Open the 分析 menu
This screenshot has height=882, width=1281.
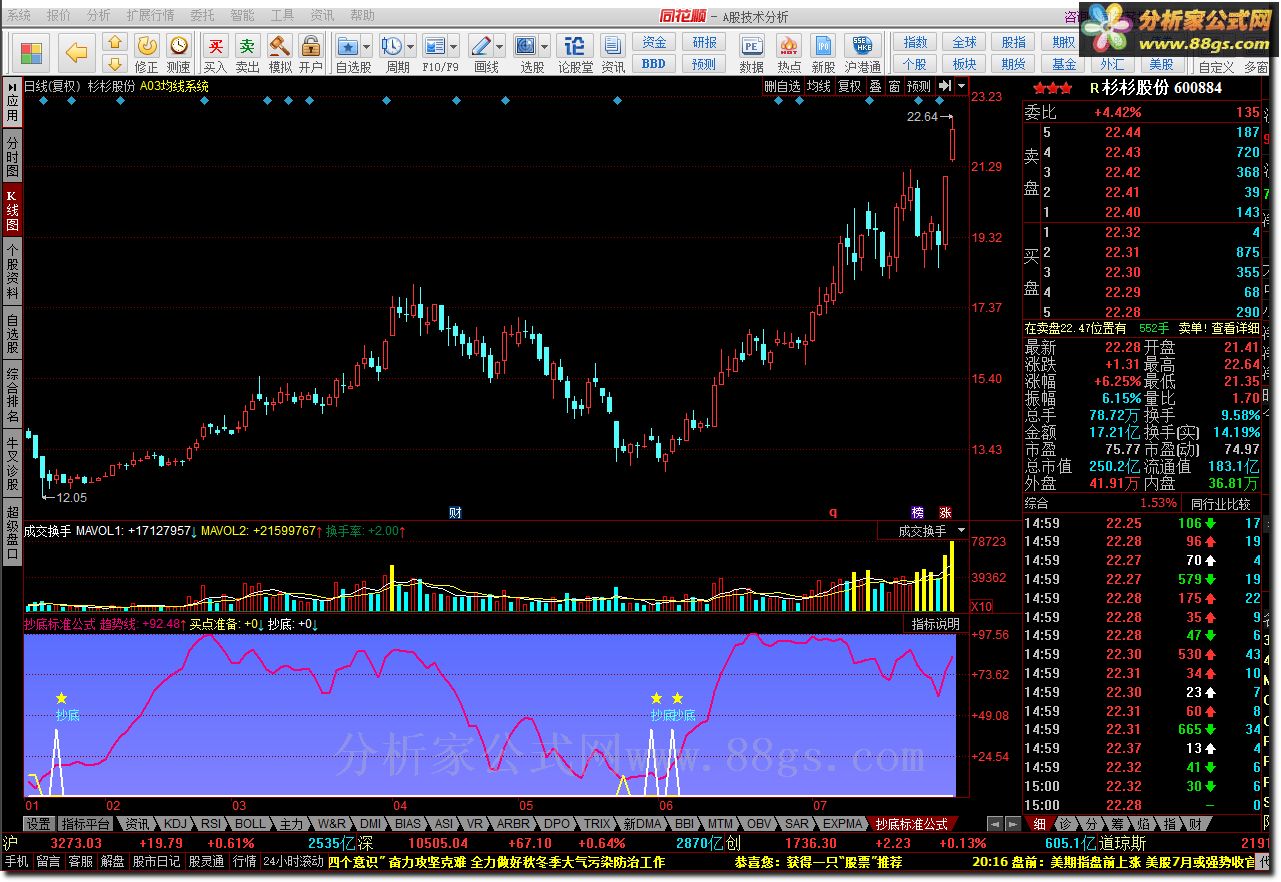(99, 15)
